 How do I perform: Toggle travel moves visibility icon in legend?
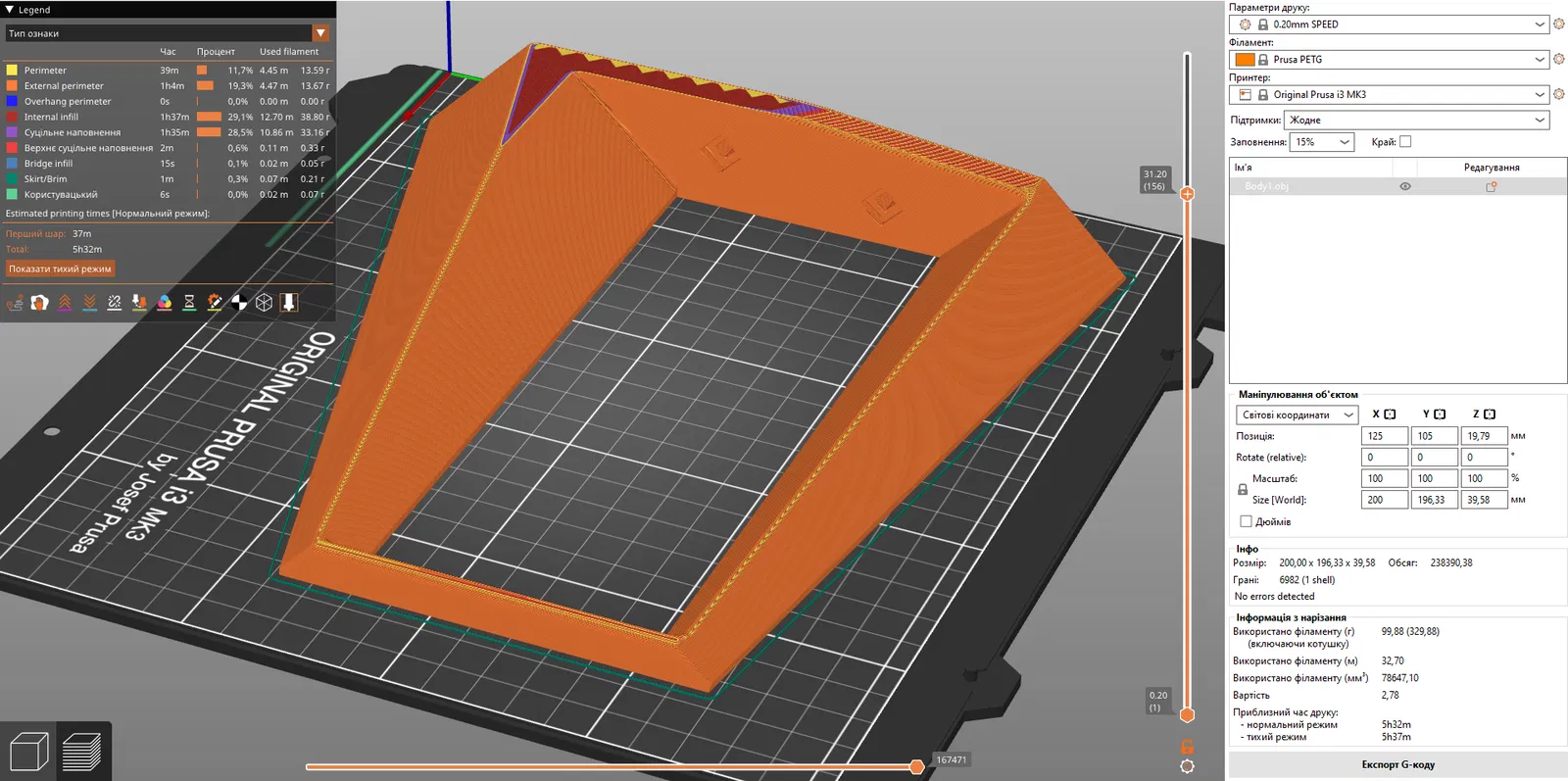pos(15,303)
